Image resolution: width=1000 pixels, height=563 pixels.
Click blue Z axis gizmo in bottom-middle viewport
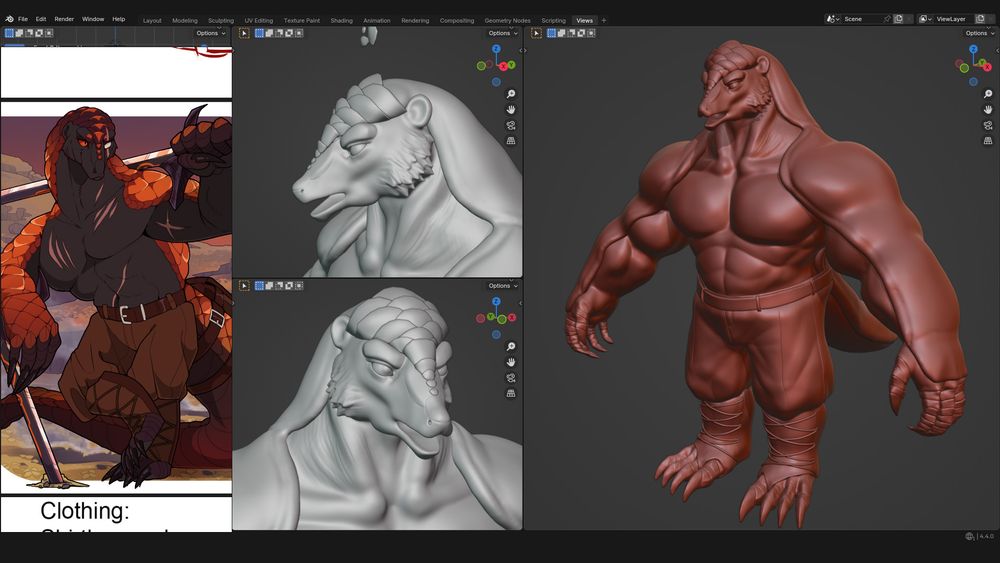(x=496, y=301)
